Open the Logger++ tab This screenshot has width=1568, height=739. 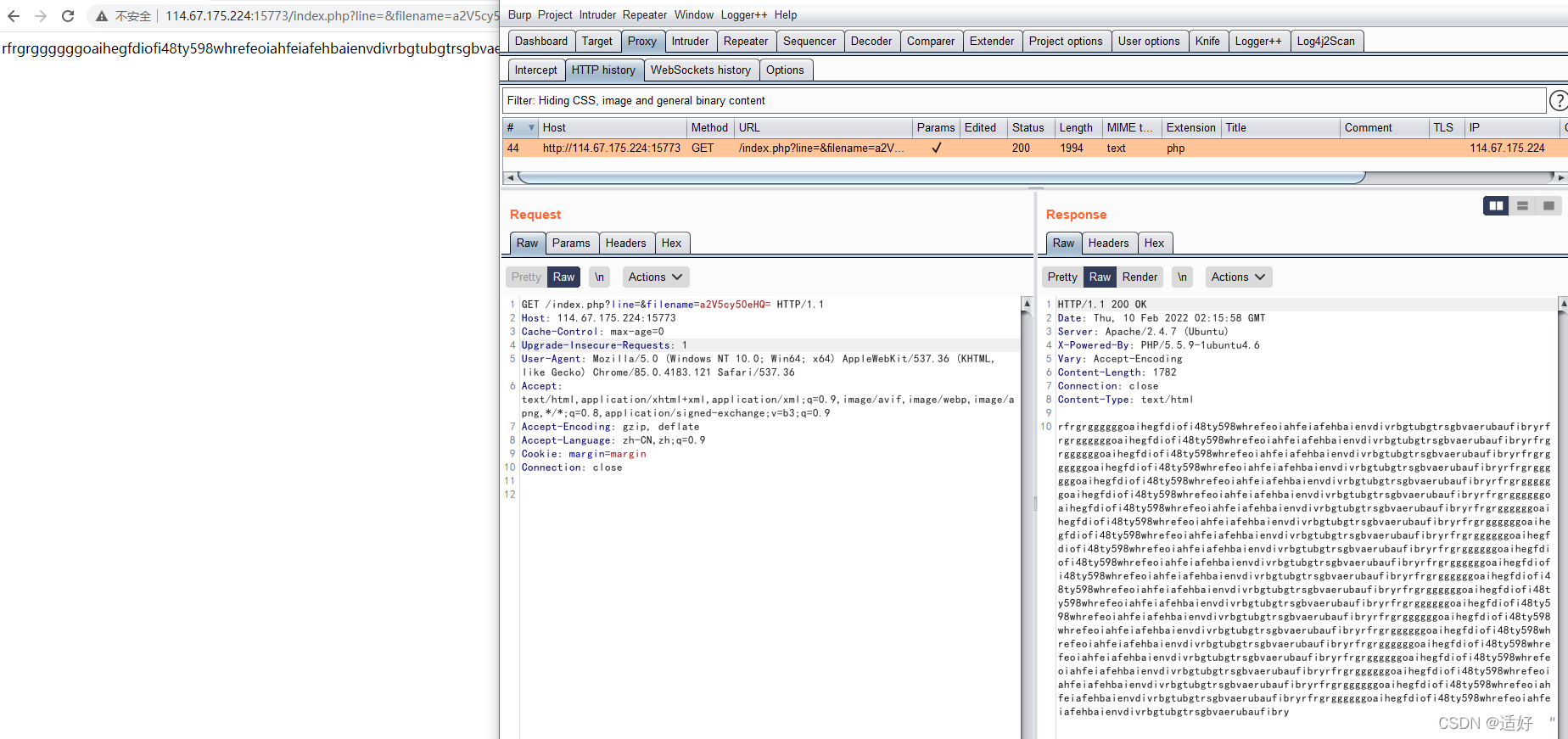coord(1258,41)
